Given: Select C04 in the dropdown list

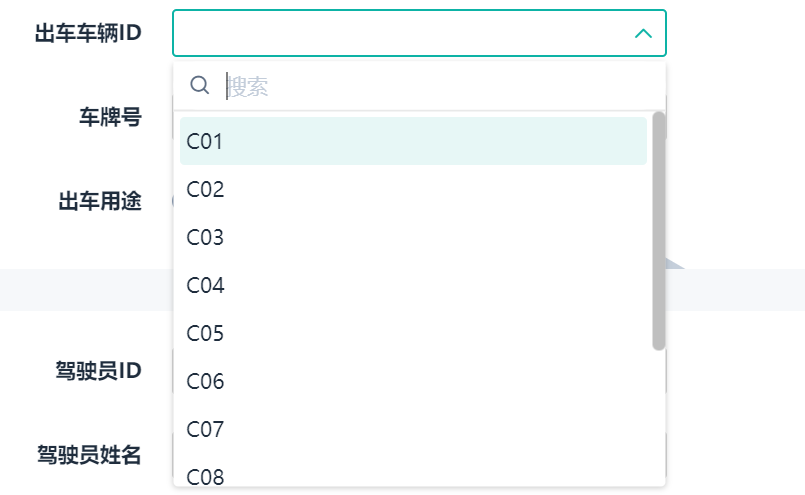Looking at the screenshot, I should [413, 285].
